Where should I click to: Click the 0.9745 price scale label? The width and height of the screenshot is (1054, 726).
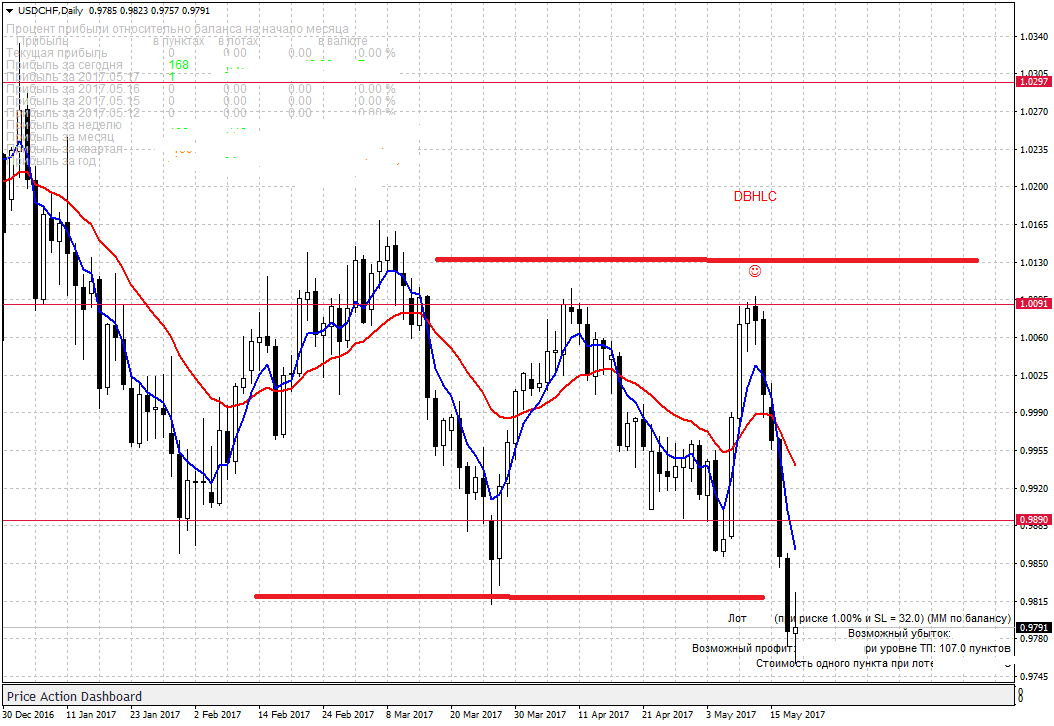pyautogui.click(x=1034, y=676)
